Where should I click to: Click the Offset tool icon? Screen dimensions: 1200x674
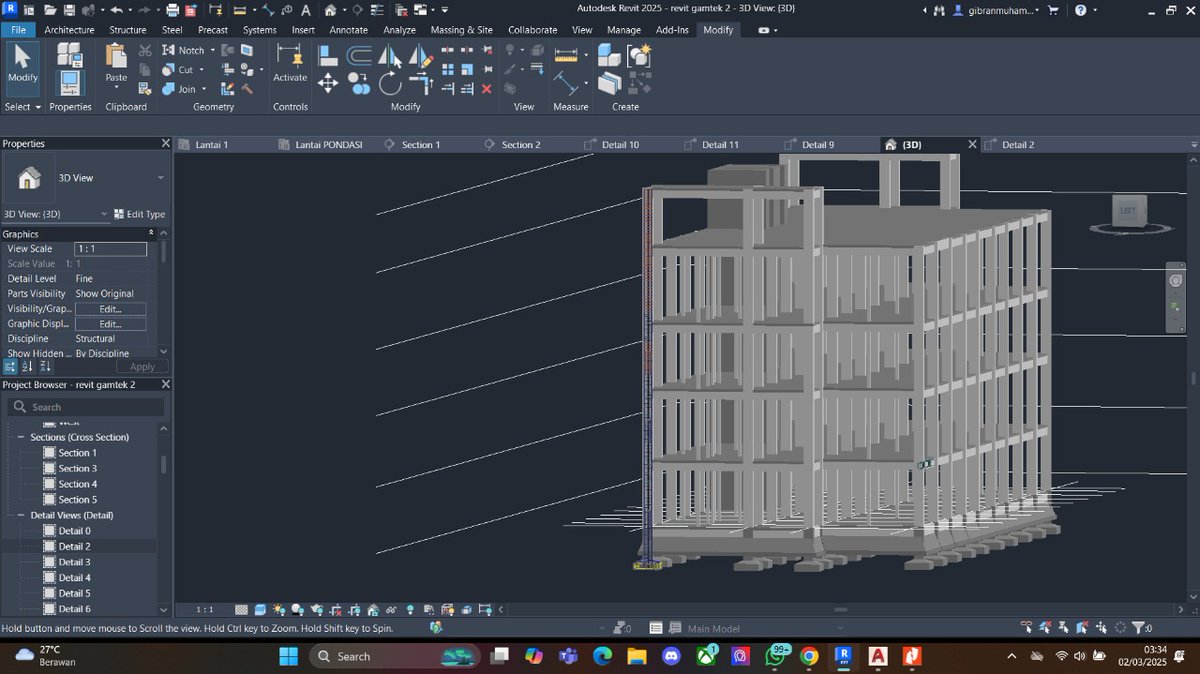(359, 57)
